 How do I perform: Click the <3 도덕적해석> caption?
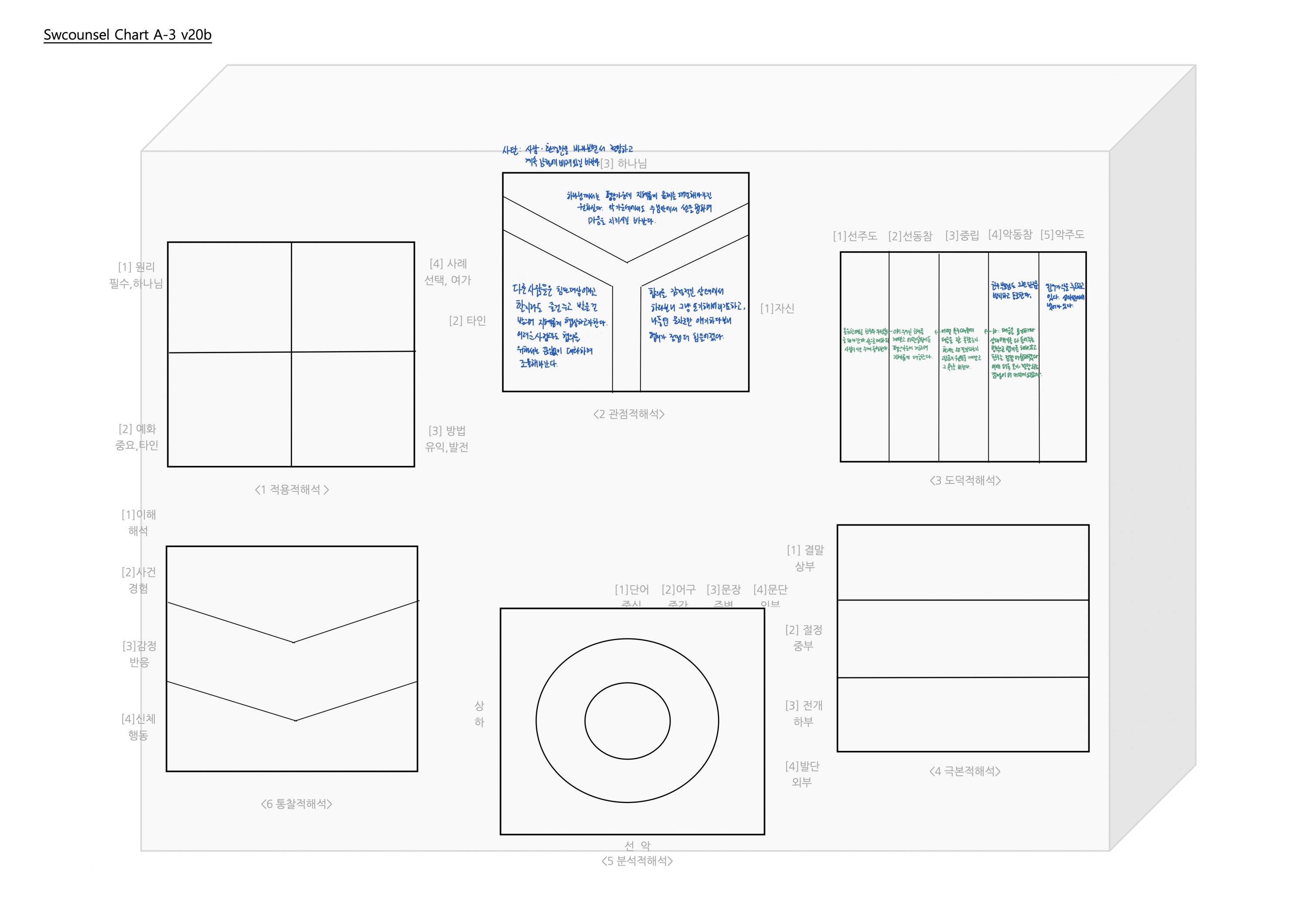(965, 480)
